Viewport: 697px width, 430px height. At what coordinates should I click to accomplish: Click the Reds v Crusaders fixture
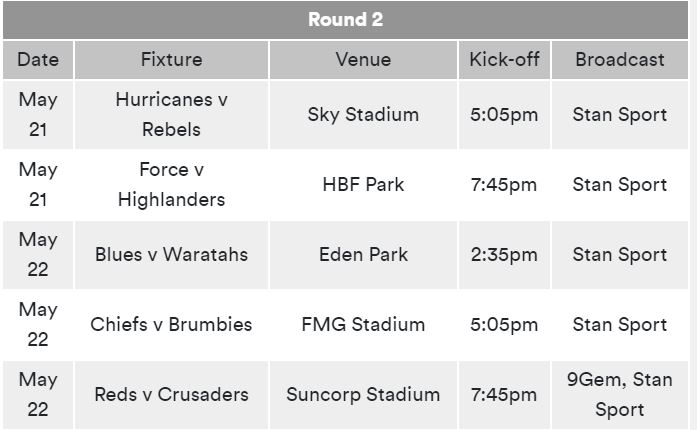(171, 395)
